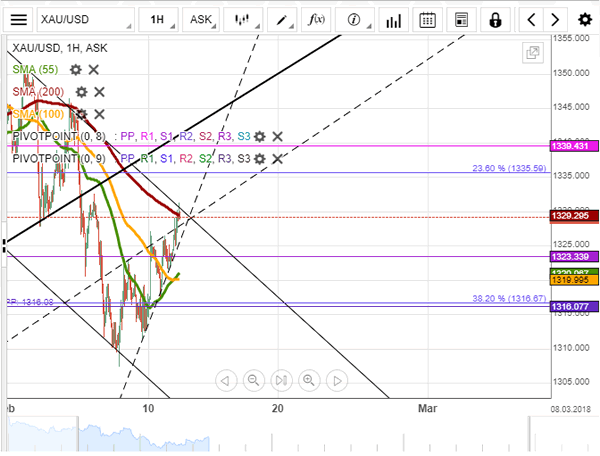
Task: Click the 38.20 % (1316.67) Fibonacci label
Action: pyautogui.click(x=509, y=298)
